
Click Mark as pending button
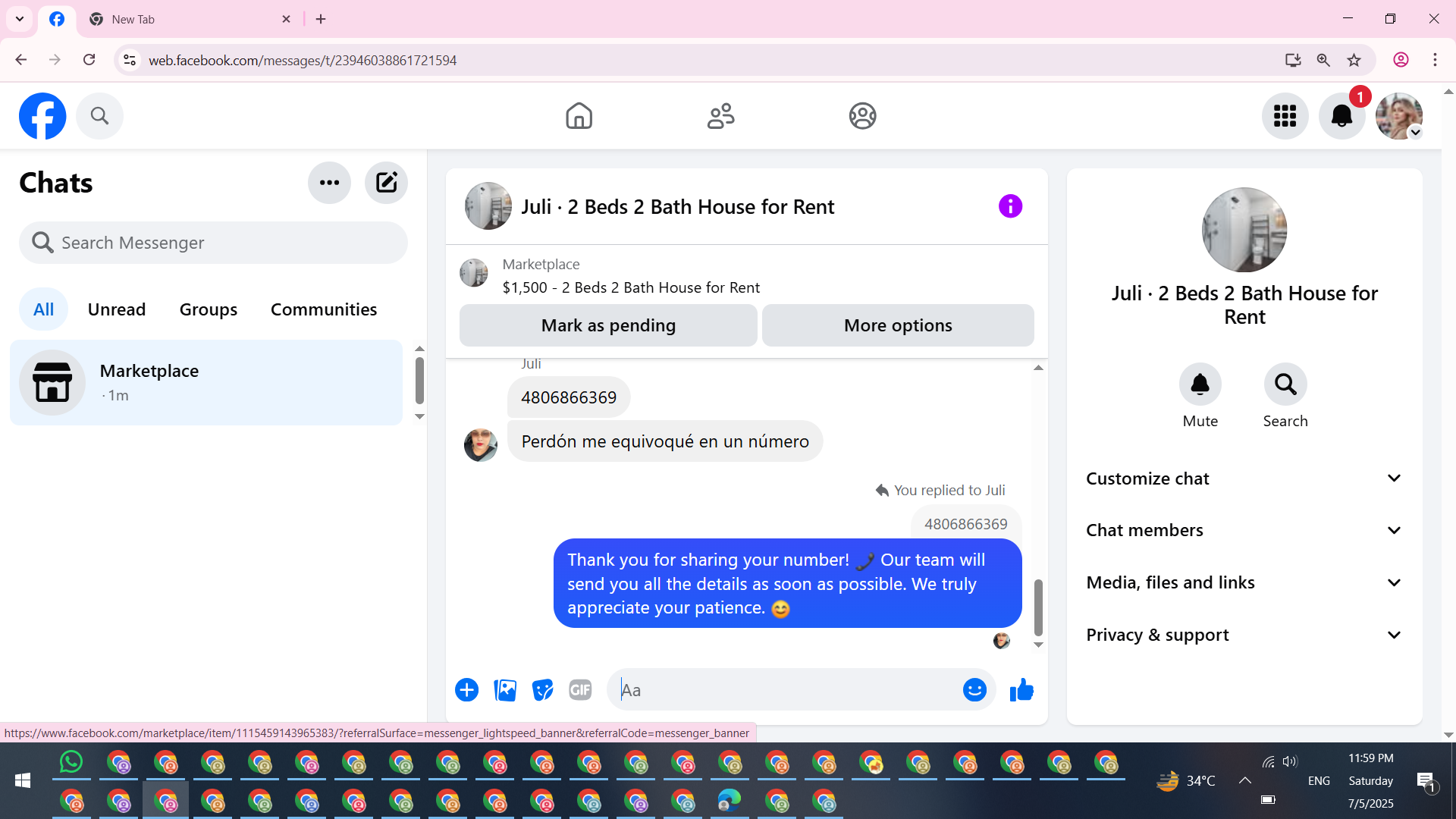coord(608,325)
